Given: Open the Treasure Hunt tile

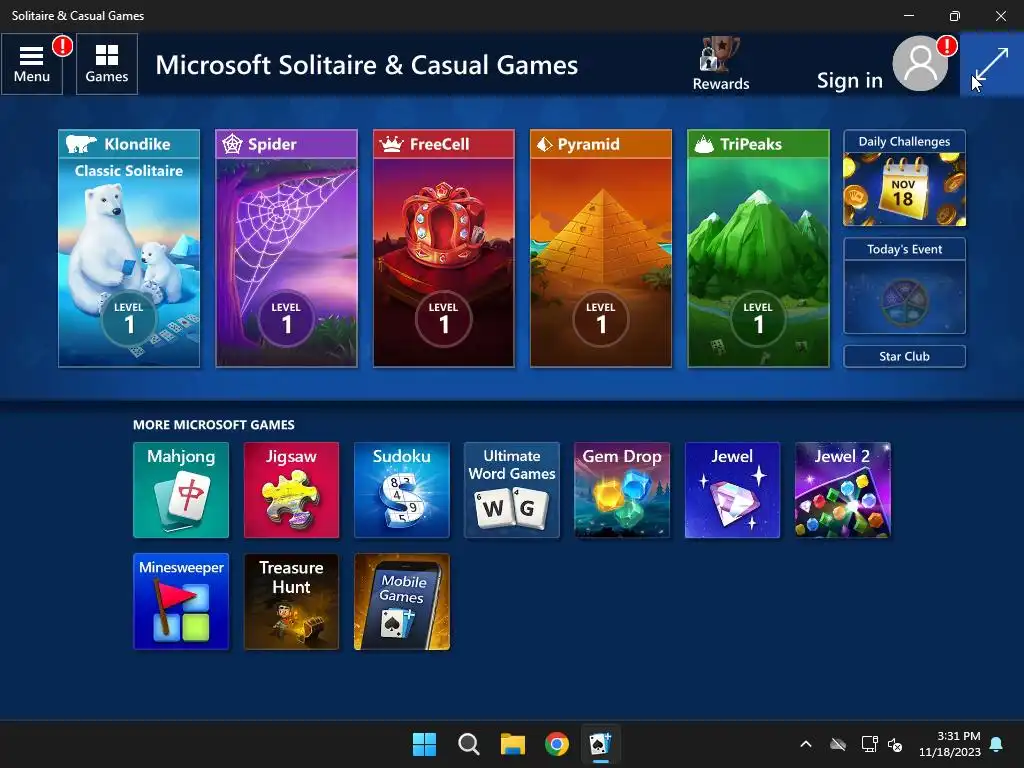Looking at the screenshot, I should click(x=291, y=601).
